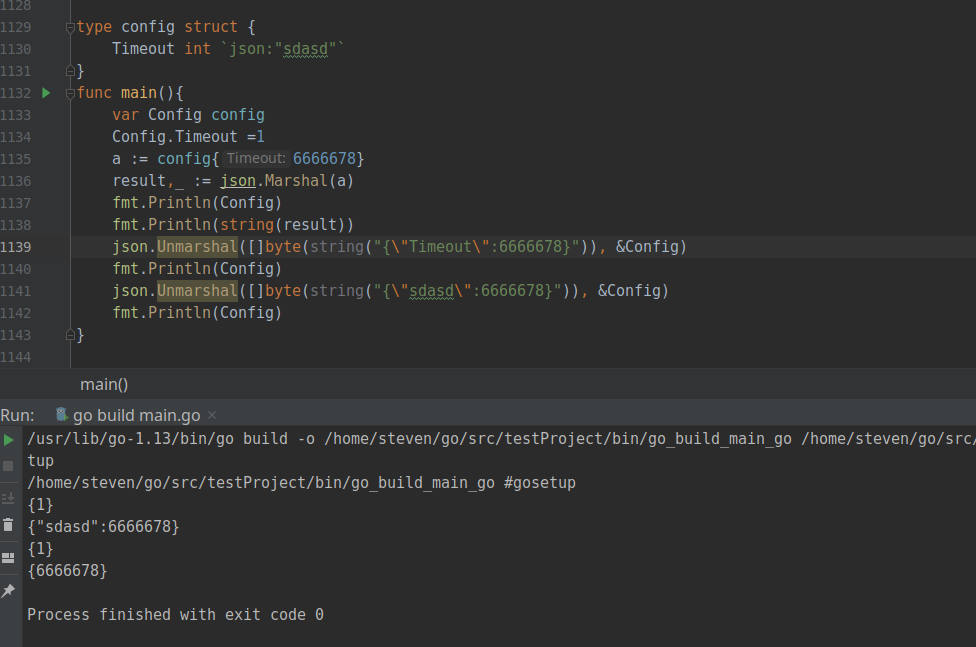Click the scroll to end icon in Run panel
This screenshot has height=647, width=976.
pos(8,498)
